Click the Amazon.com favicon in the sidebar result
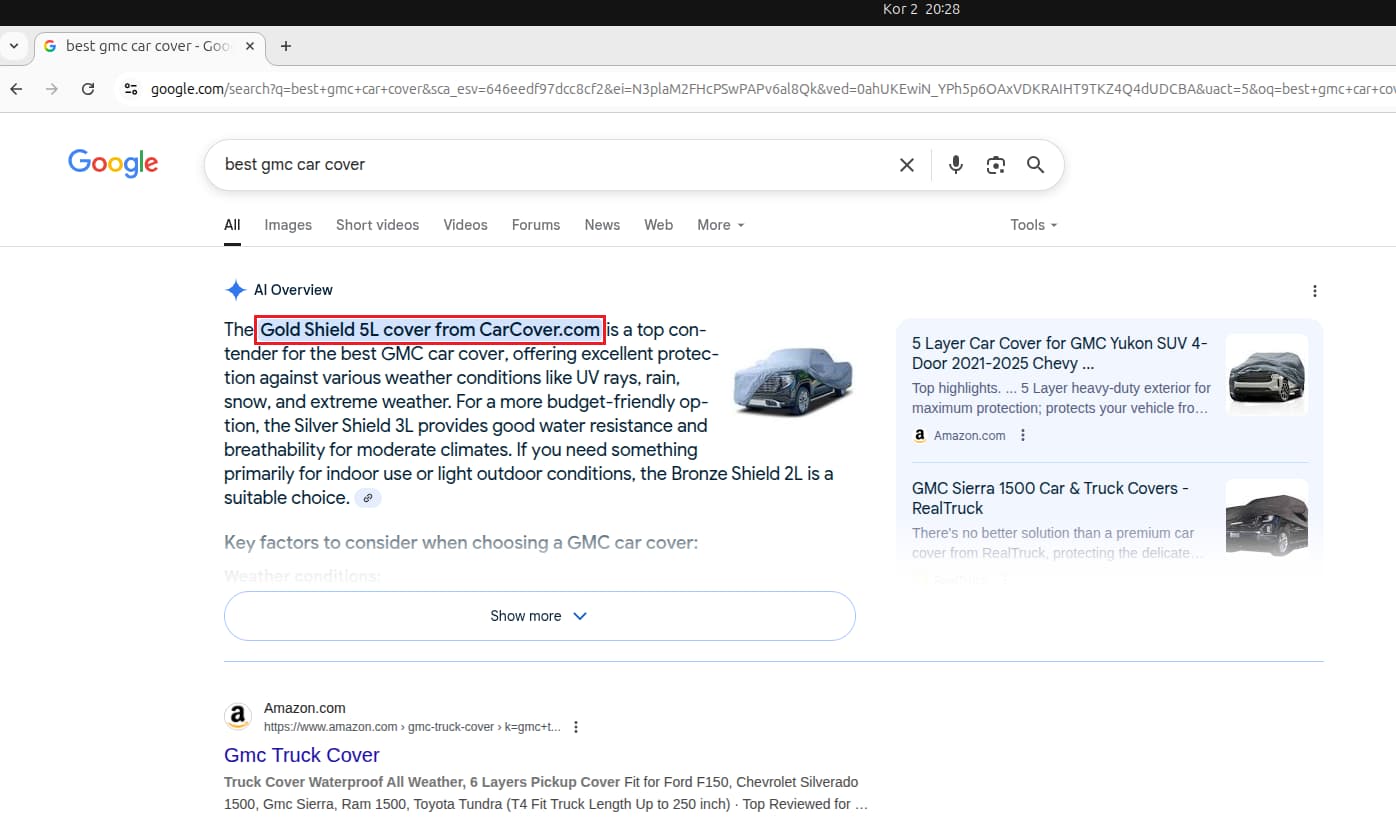This screenshot has width=1396, height=830. [919, 435]
